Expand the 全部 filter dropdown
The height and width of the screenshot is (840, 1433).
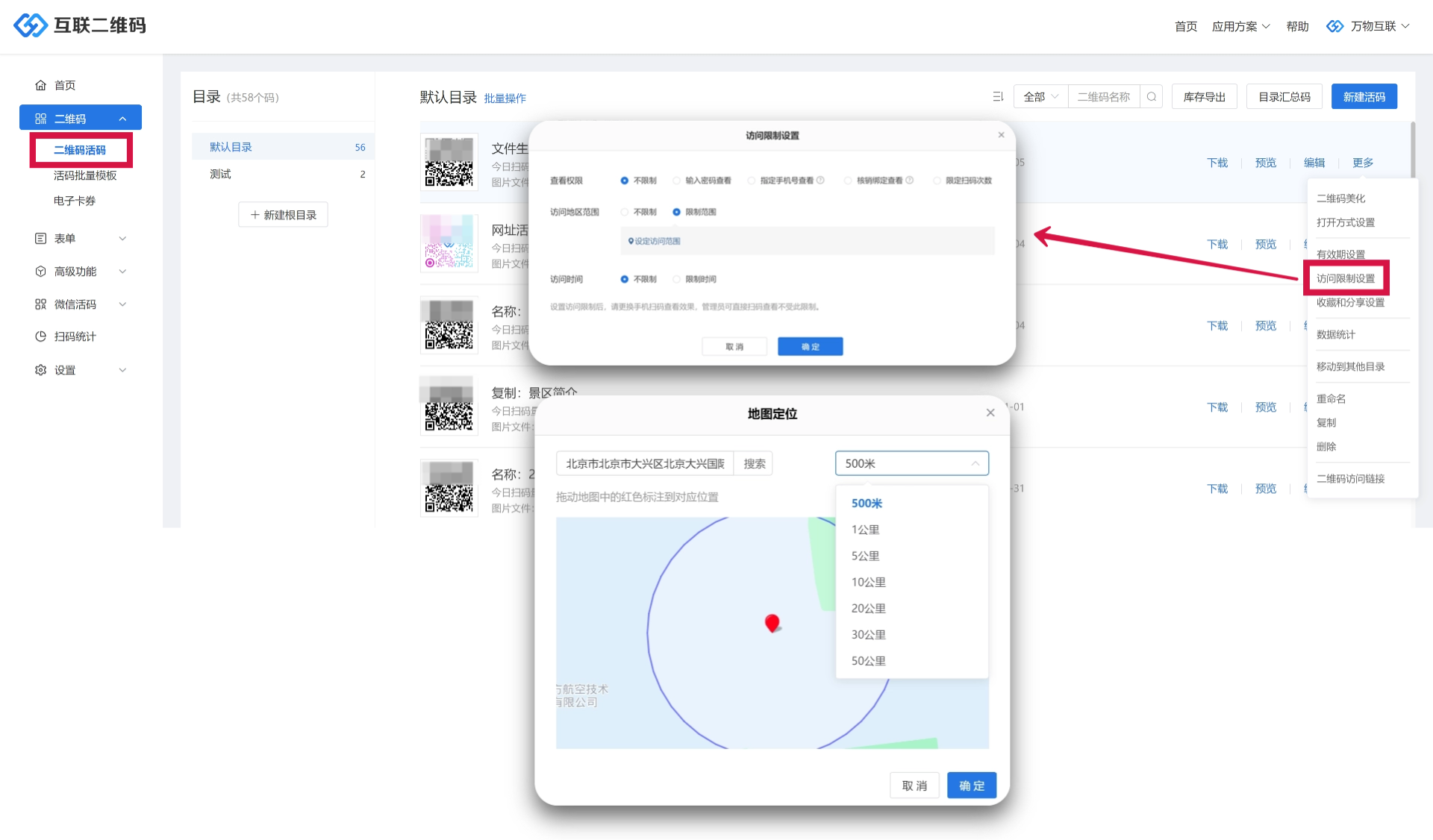click(1040, 97)
